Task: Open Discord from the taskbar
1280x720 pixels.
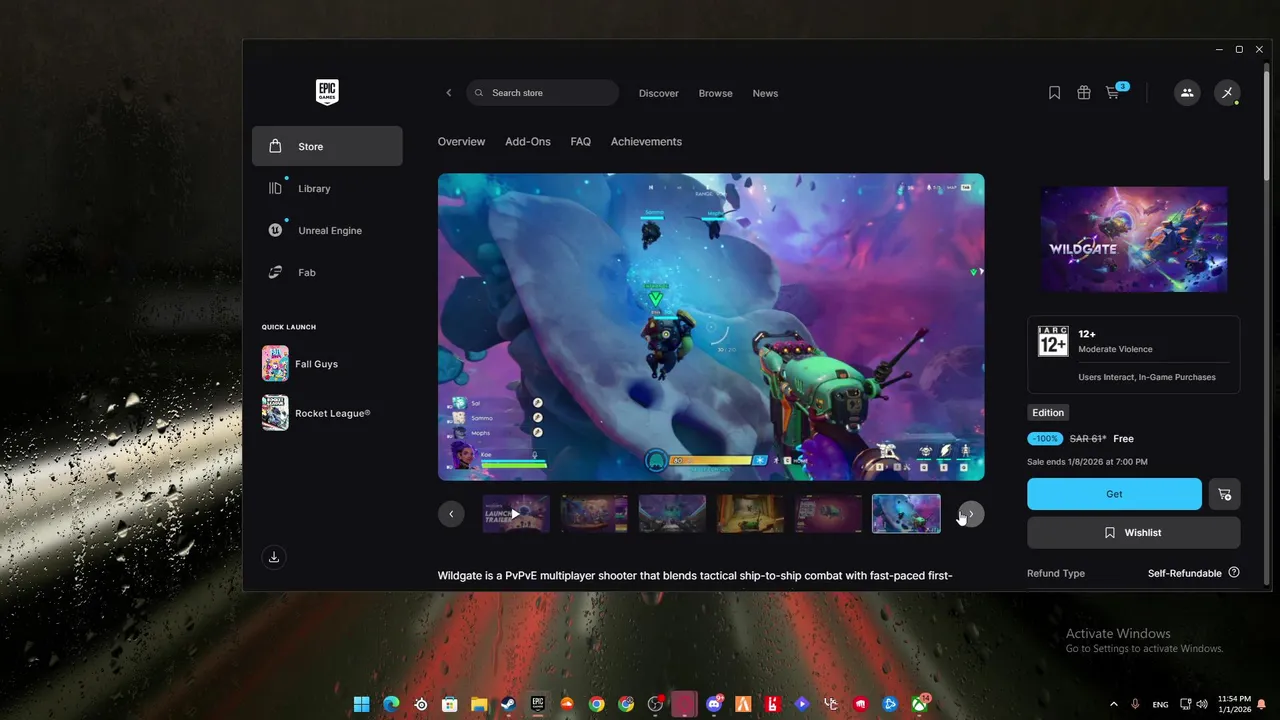Action: pos(713,704)
